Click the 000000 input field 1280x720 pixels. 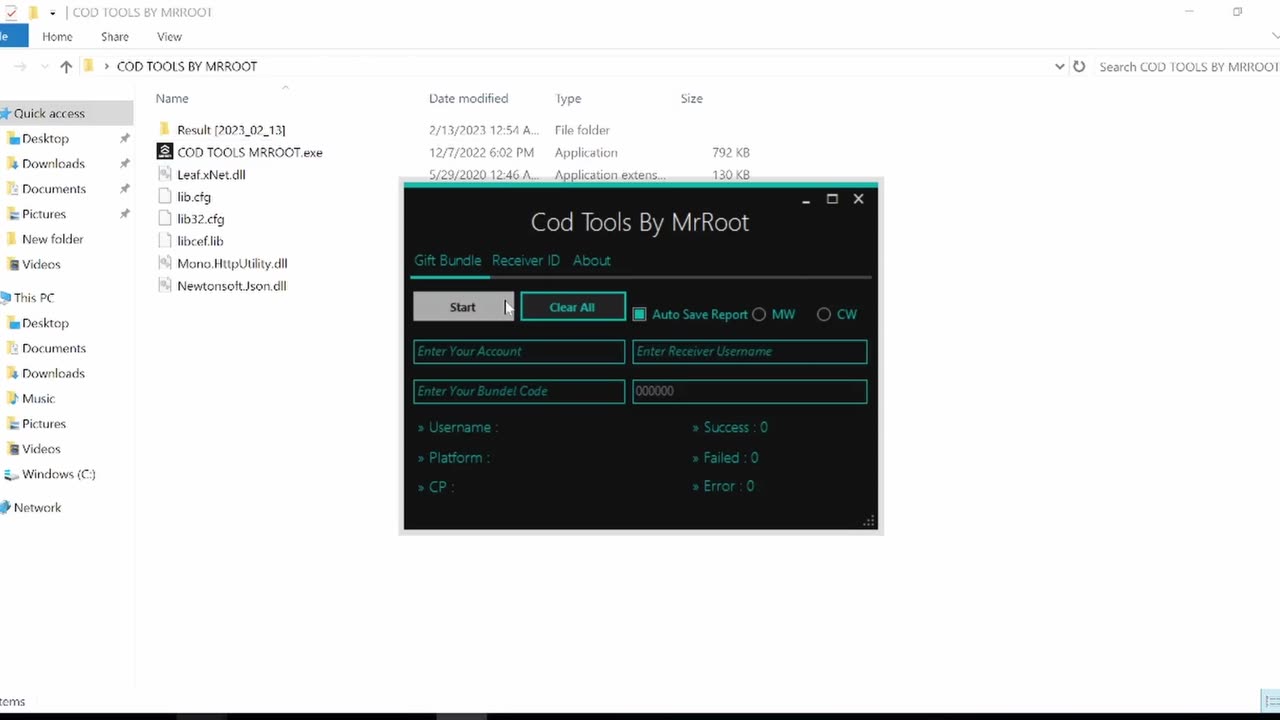tap(750, 391)
